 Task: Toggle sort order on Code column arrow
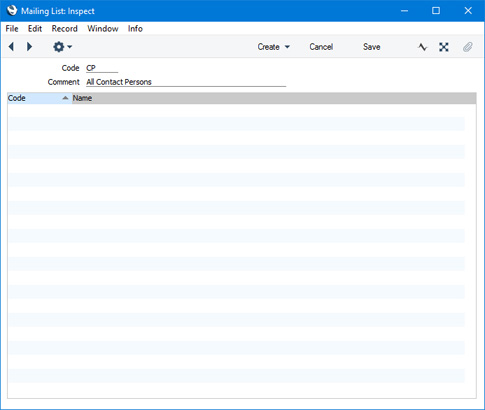coord(65,98)
